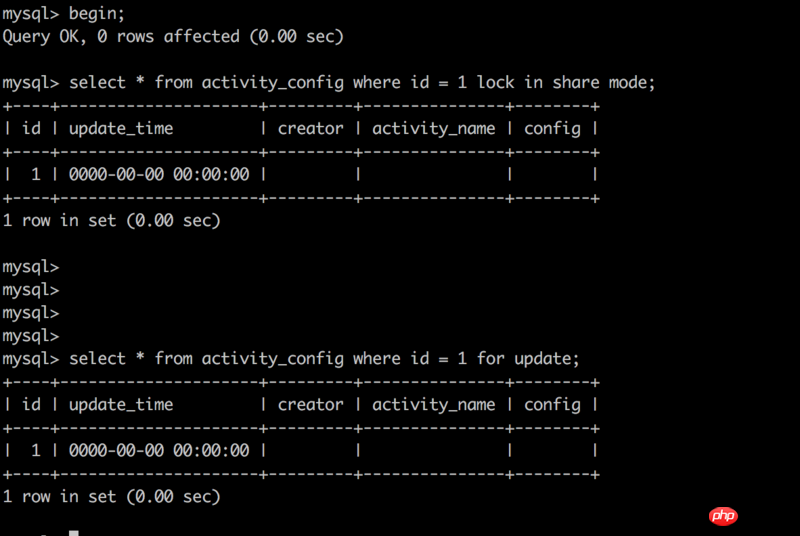Click first '1 row in set' message
Image resolution: width=800 pixels, height=536 pixels.
click(111, 221)
